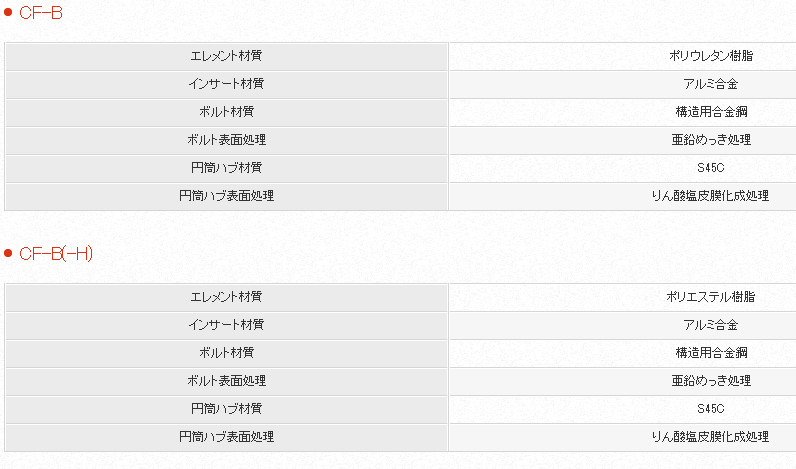This screenshot has height=469, width=796.
Task: Select the ポリウレタン樹脂 cell
Action: (711, 56)
